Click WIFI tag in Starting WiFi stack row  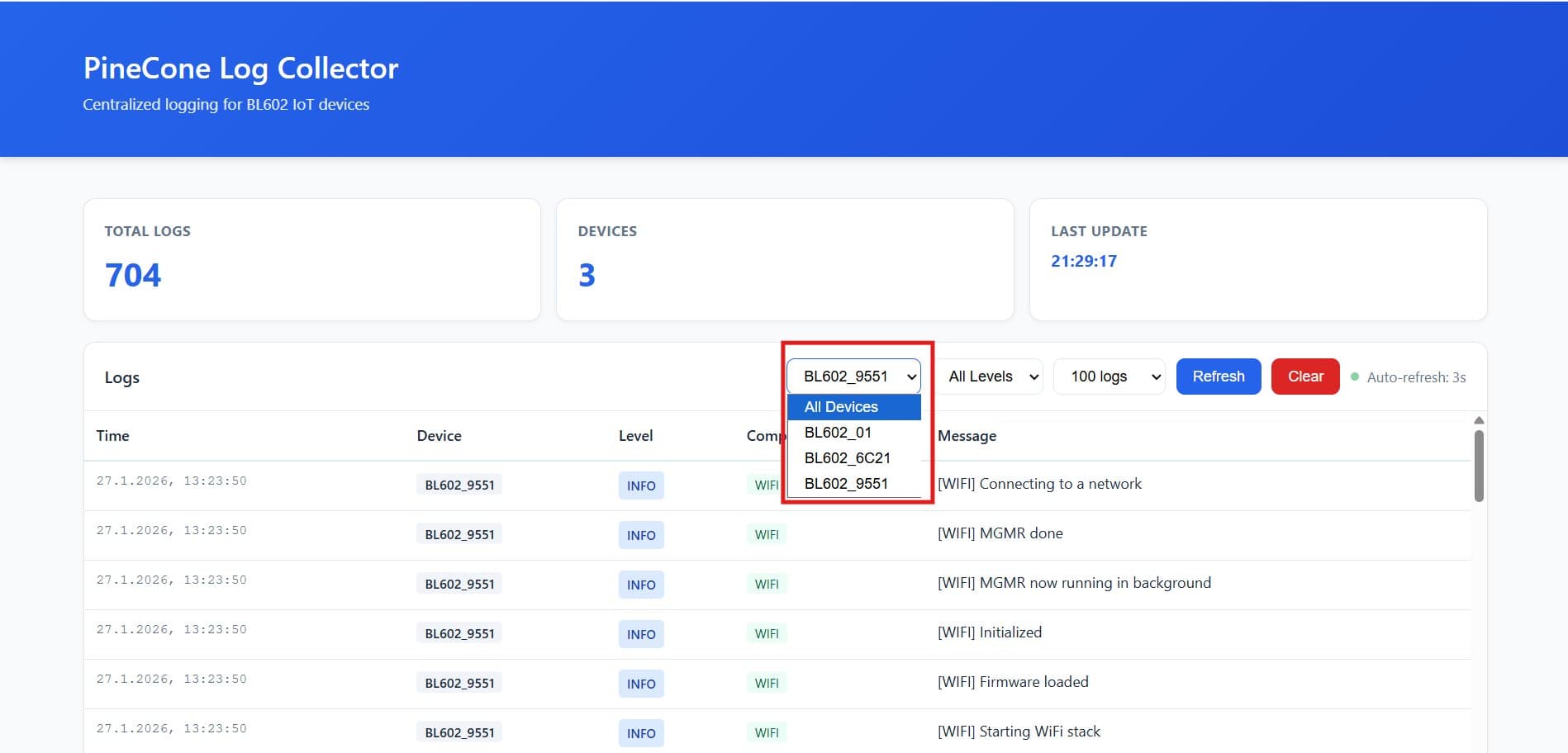(x=767, y=733)
